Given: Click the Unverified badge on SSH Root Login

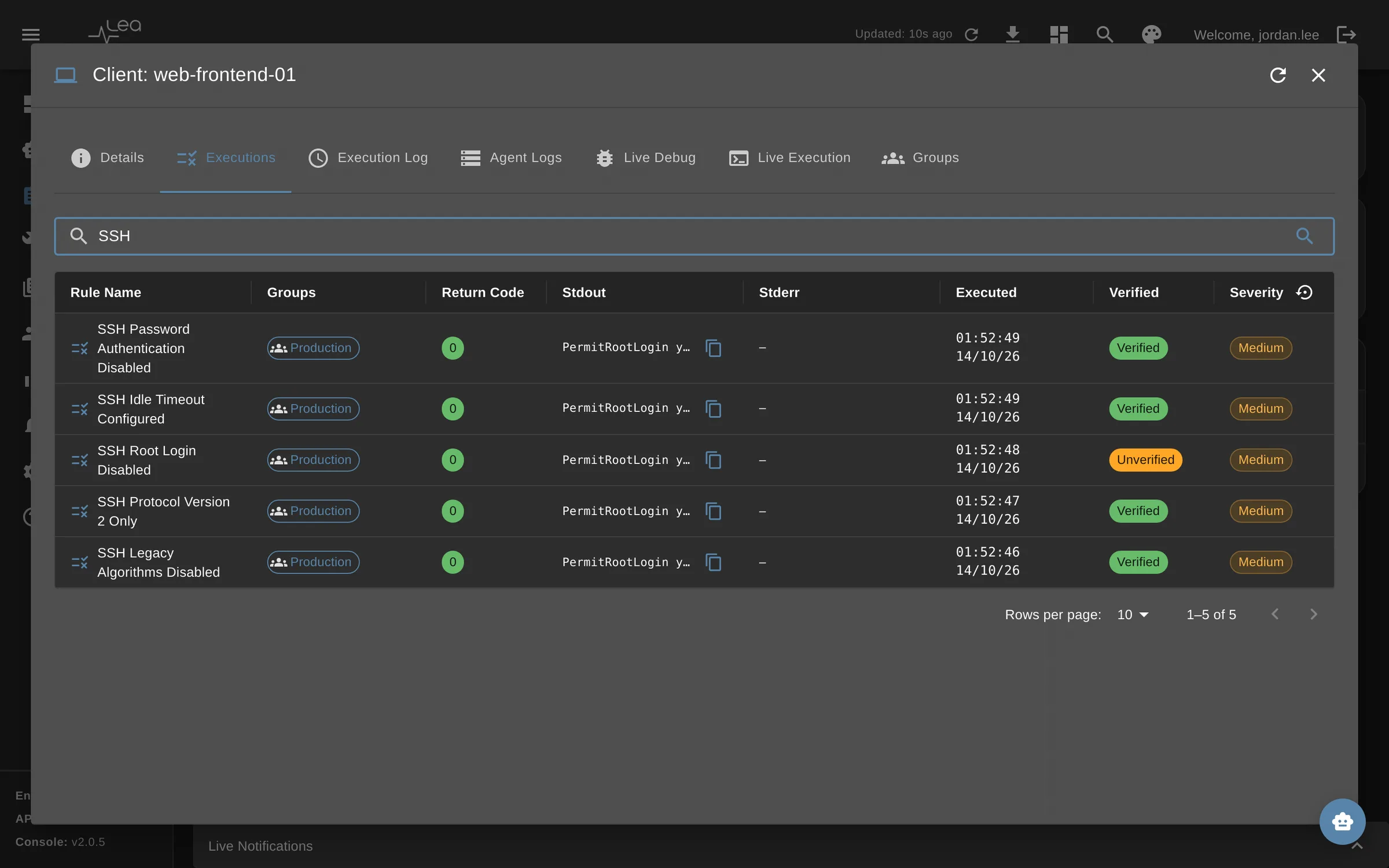Looking at the screenshot, I should point(1145,460).
